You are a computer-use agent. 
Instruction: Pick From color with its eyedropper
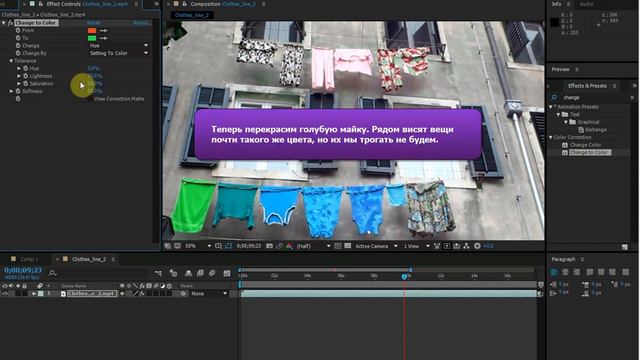tap(104, 31)
